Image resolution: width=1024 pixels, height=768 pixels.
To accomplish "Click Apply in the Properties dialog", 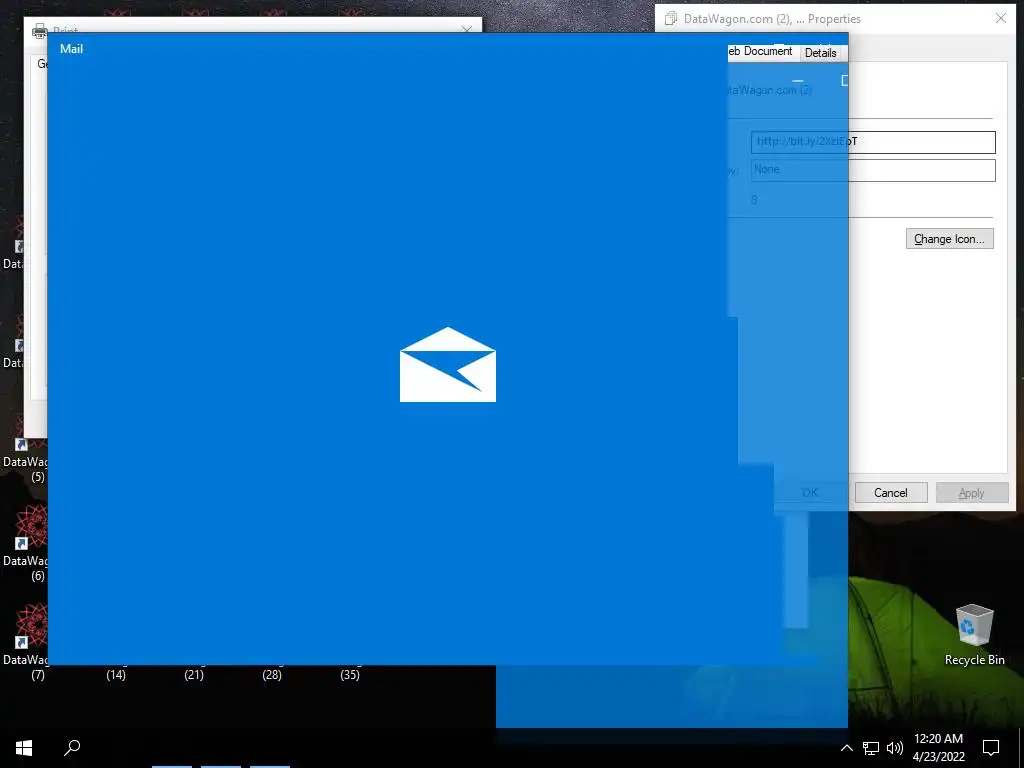I will pos(972,493).
